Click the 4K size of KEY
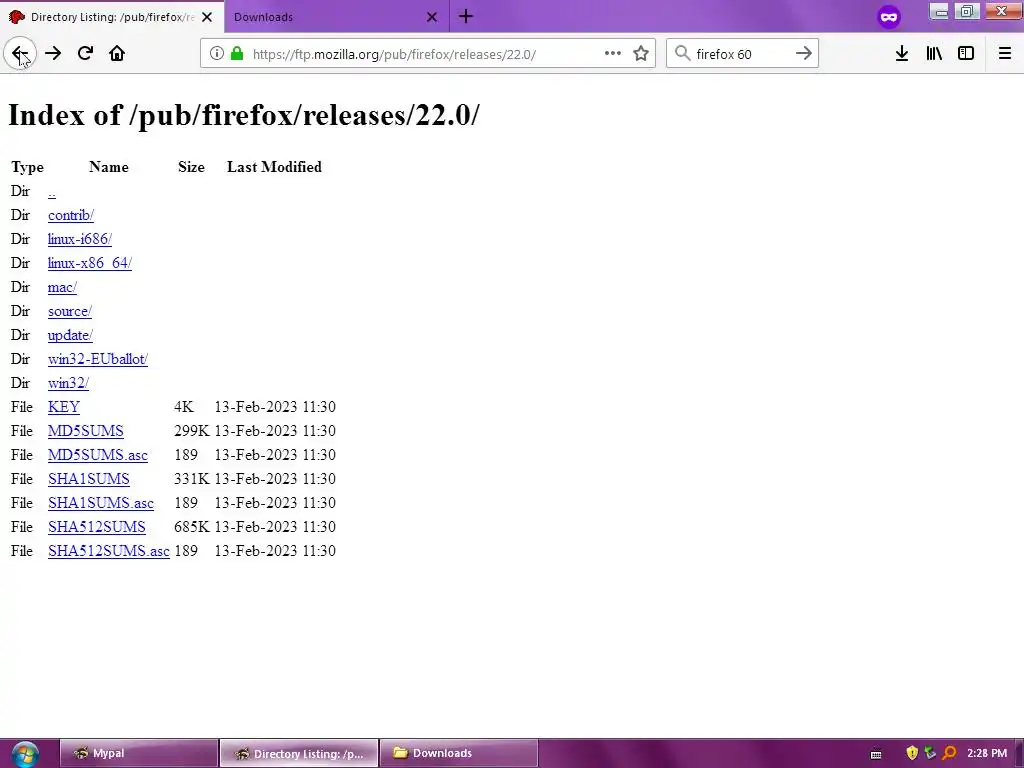Image resolution: width=1024 pixels, height=768 pixels. 184,407
